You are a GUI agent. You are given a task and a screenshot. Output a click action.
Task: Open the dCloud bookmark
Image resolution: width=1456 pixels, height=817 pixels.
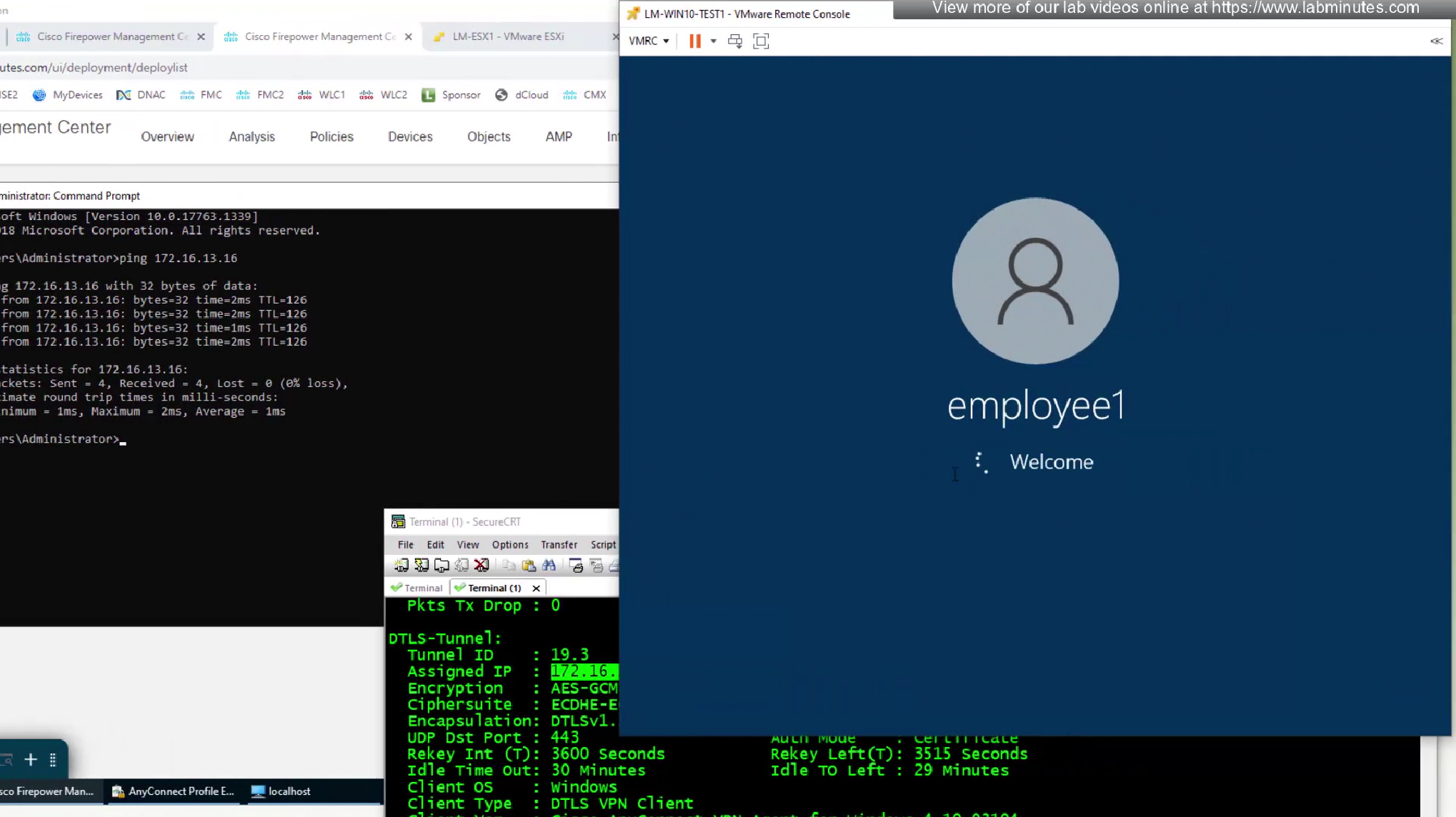tap(522, 95)
